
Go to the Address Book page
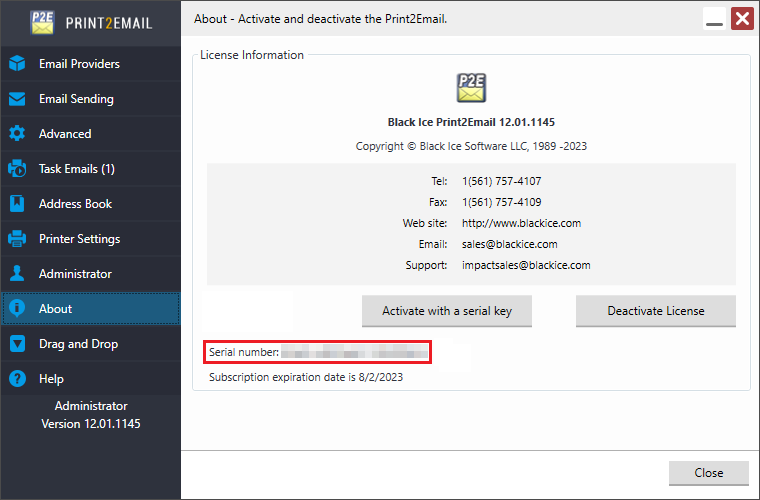75,204
